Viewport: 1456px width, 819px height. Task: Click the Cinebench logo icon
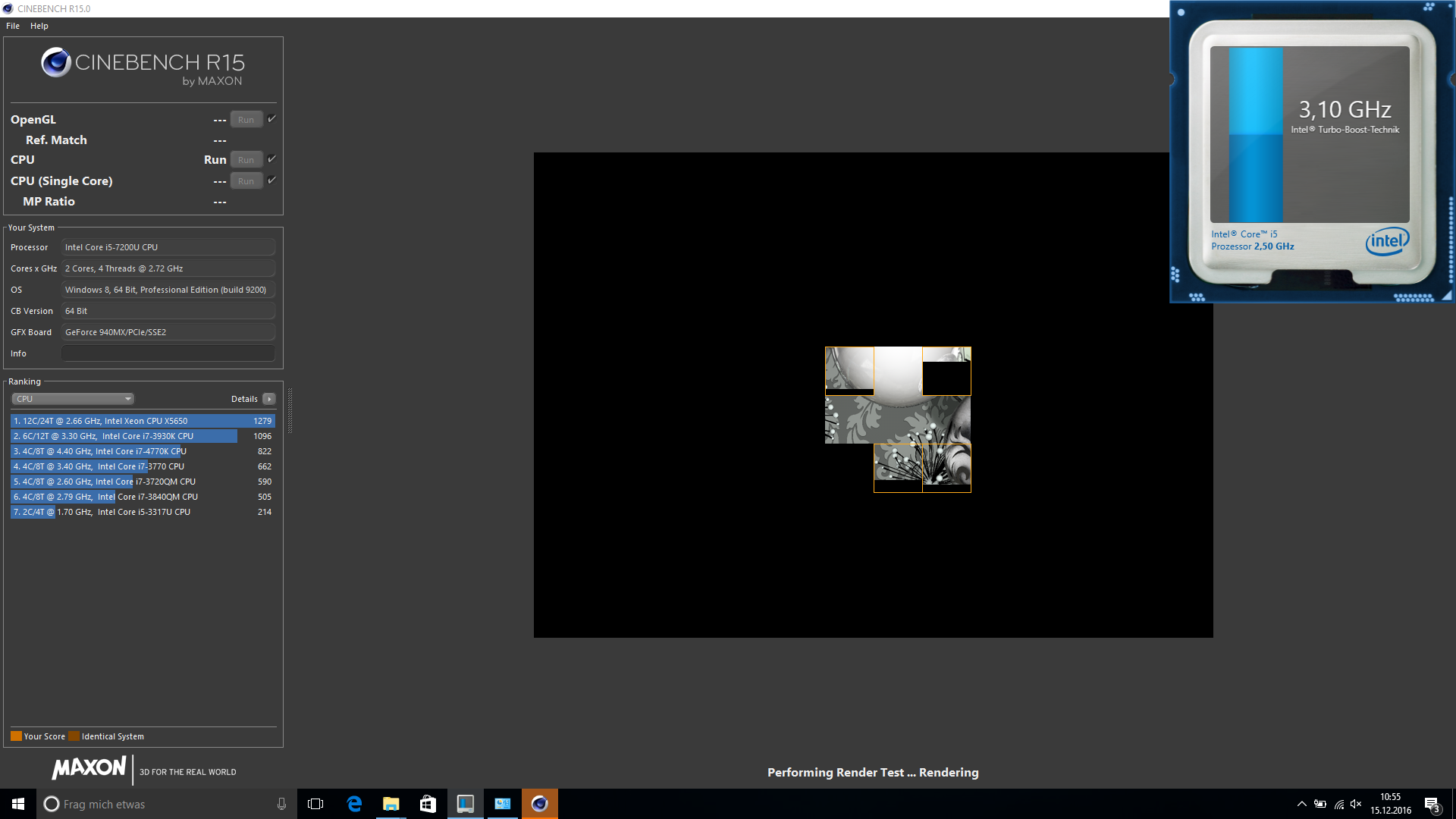point(56,63)
